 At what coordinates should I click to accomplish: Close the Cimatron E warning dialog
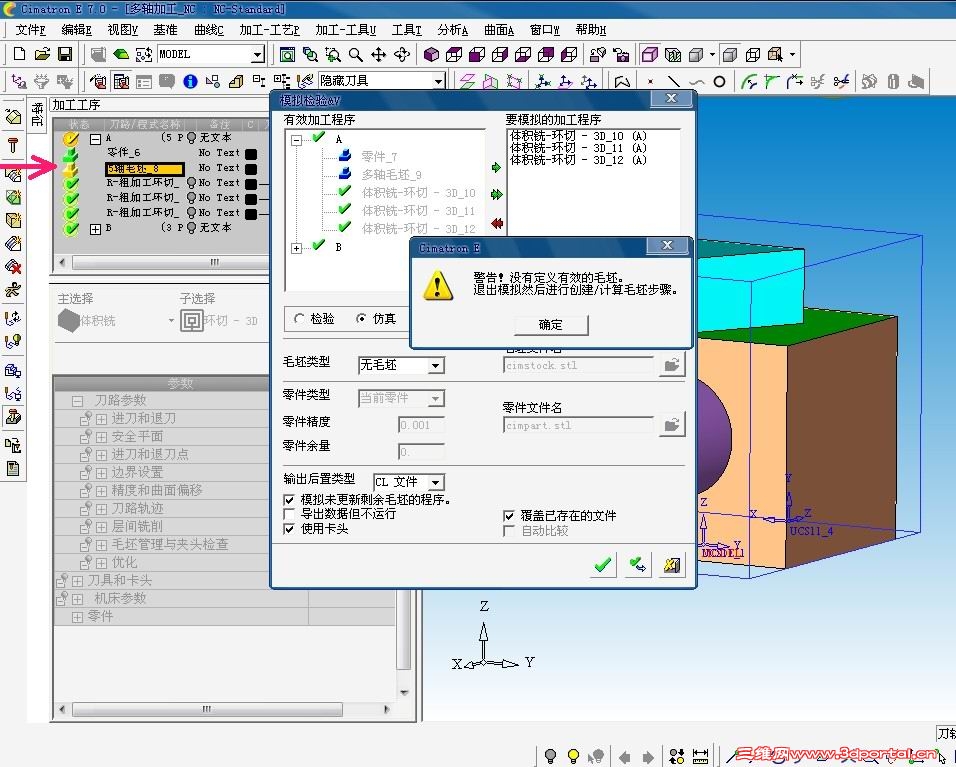pos(667,246)
